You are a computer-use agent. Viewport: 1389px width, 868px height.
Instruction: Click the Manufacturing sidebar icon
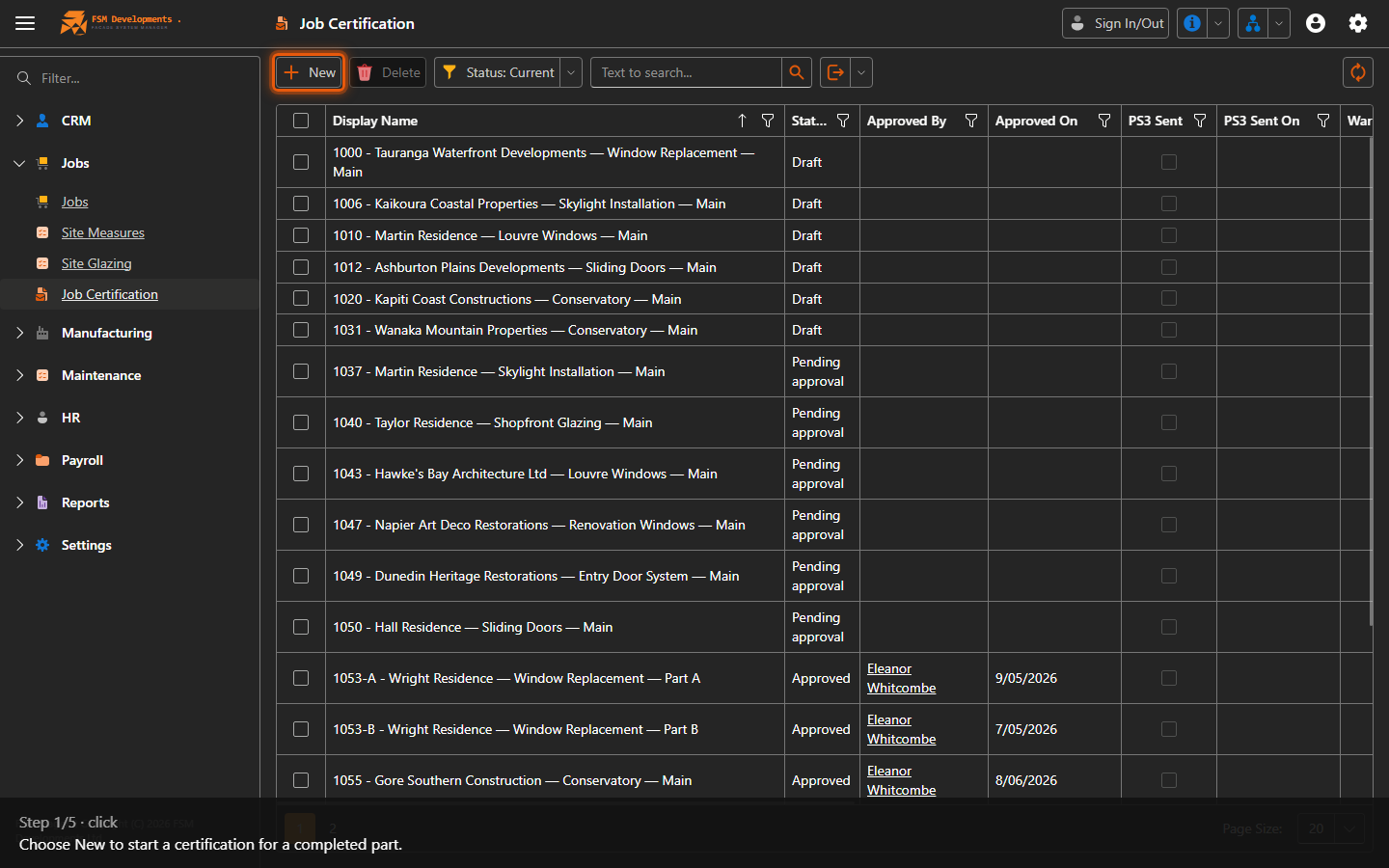(42, 333)
